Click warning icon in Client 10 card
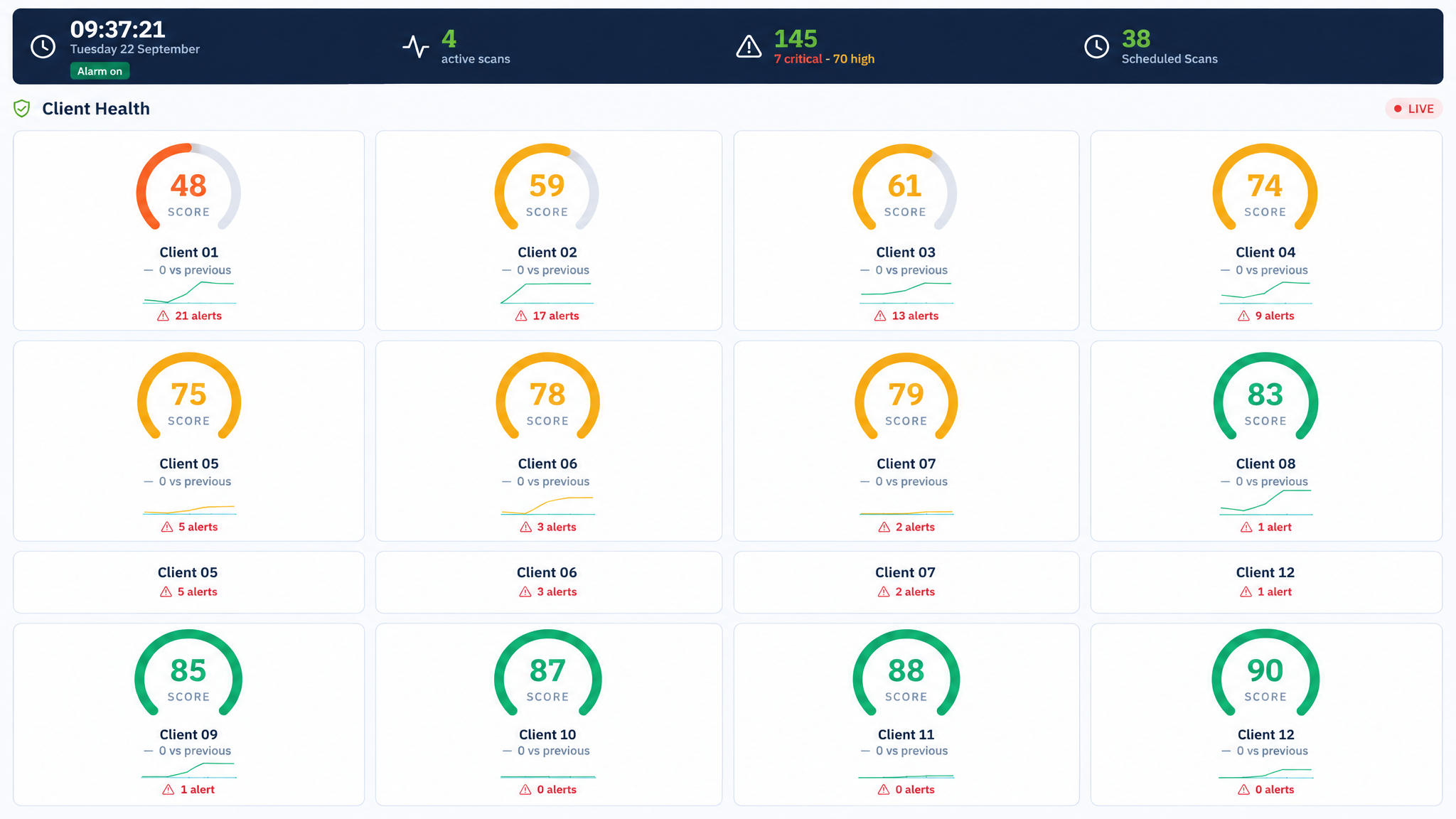Viewport: 1456px width, 819px height. pos(525,790)
